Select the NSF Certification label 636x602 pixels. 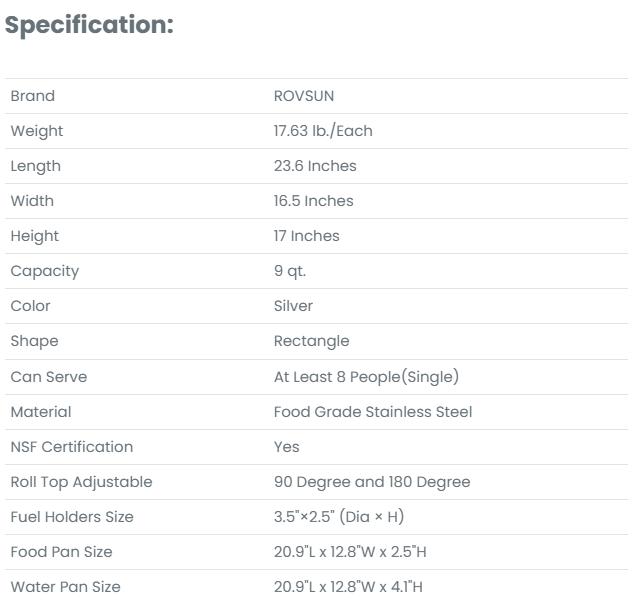pyautogui.click(x=71, y=447)
